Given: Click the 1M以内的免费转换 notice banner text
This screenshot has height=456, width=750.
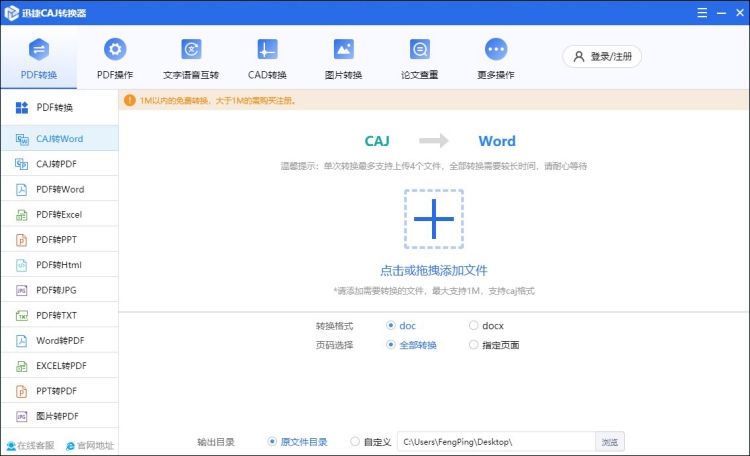Looking at the screenshot, I should (218, 101).
